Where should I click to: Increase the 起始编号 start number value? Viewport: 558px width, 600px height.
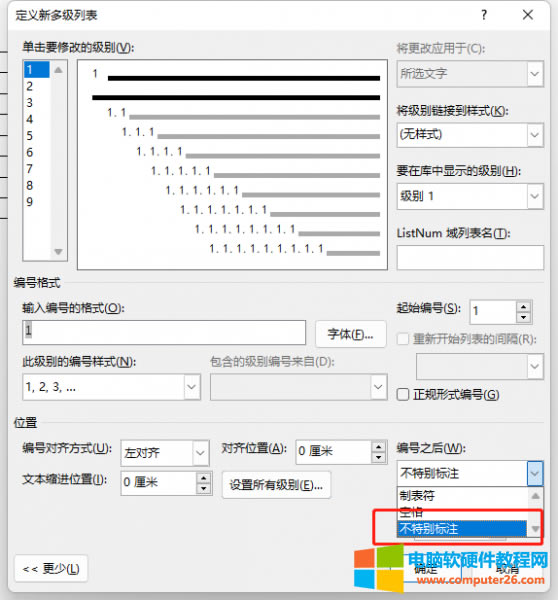(523, 307)
